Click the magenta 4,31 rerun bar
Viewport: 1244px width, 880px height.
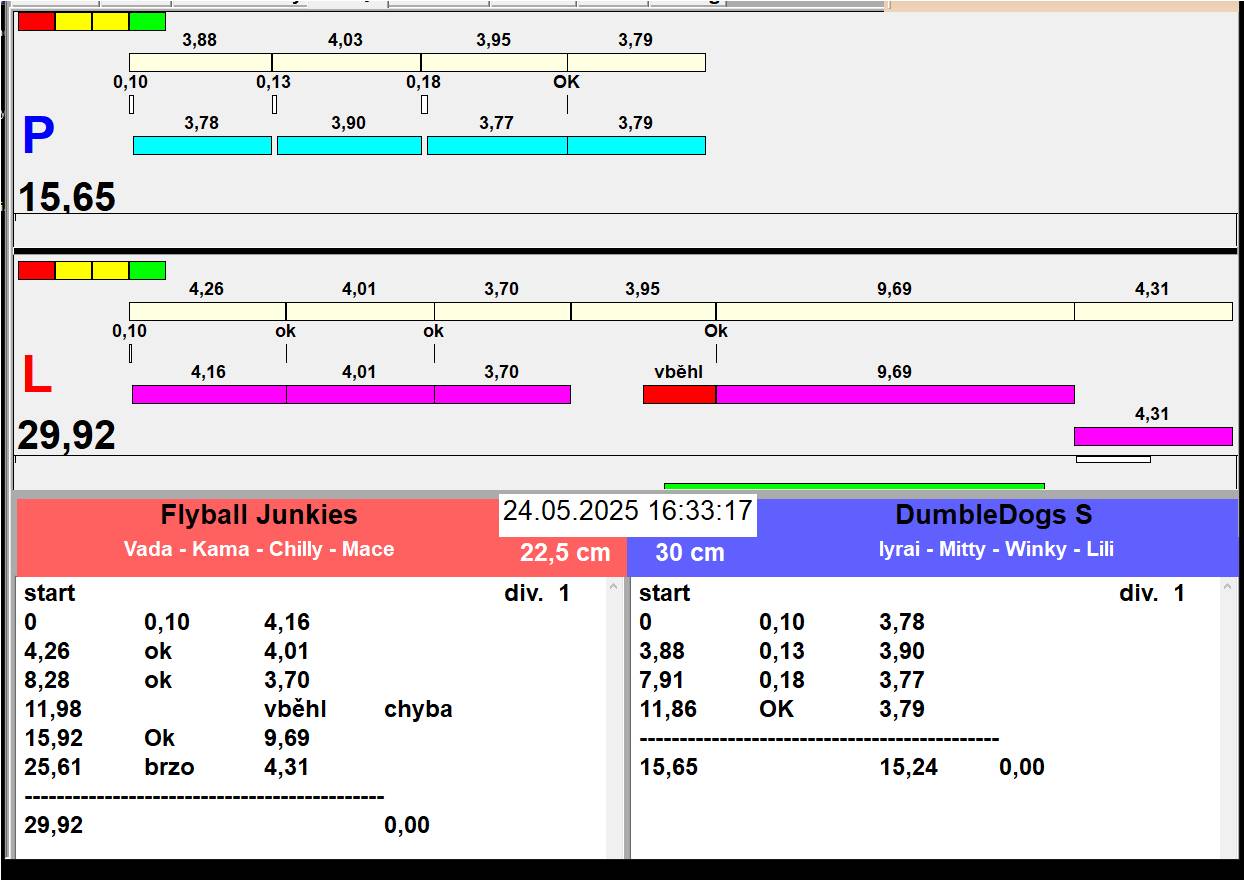1152,436
